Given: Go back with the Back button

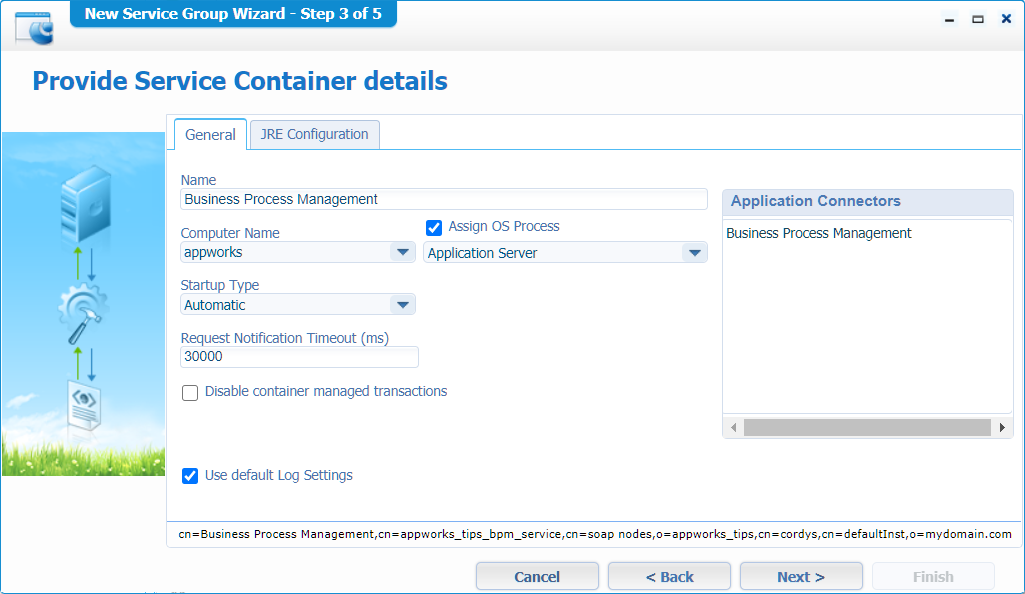Looking at the screenshot, I should click(x=669, y=577).
